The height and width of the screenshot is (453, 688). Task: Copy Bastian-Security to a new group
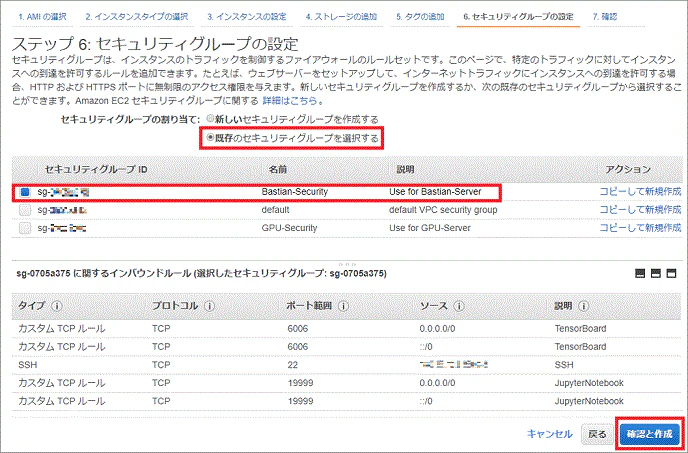640,192
